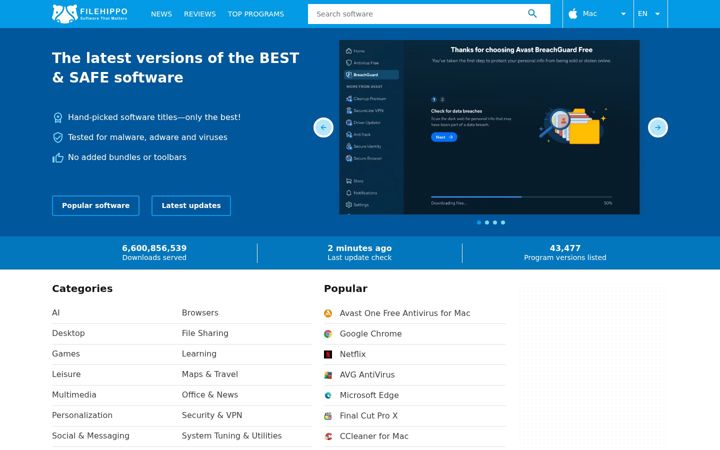
Task: Open the Personalization category
Action: click(x=82, y=415)
